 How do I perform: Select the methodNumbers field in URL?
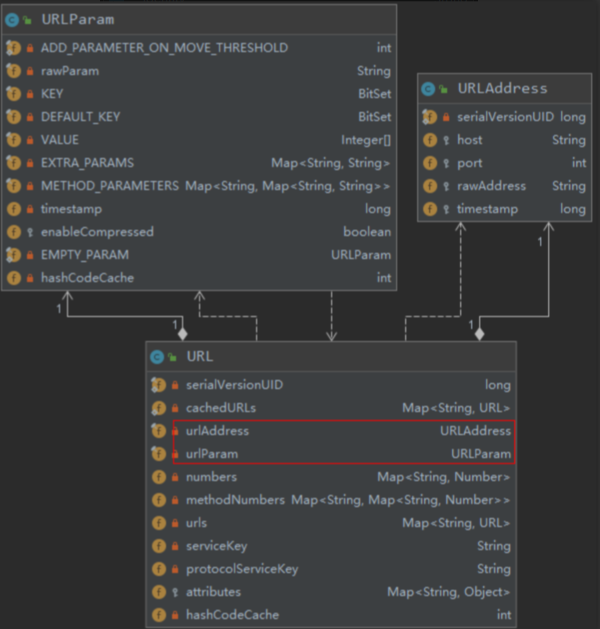coord(235,500)
